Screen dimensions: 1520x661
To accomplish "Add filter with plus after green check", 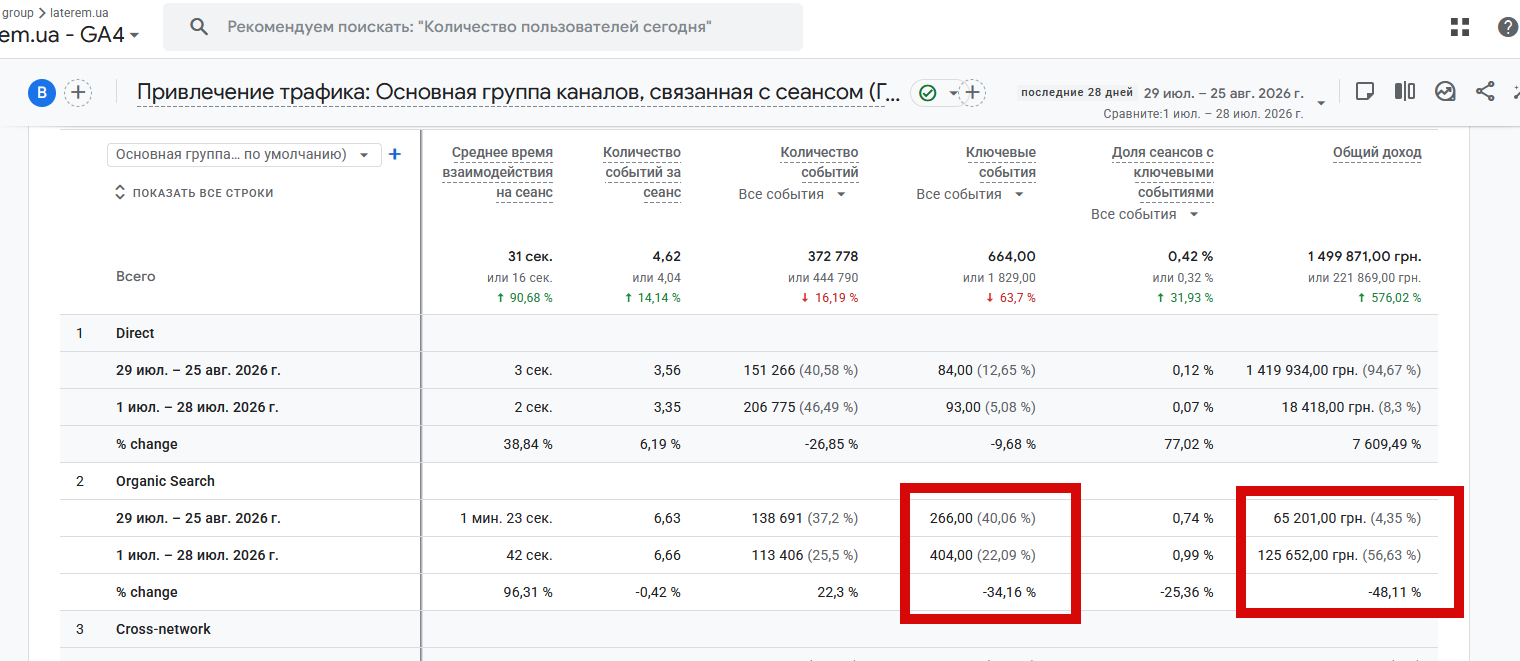I will [973, 93].
